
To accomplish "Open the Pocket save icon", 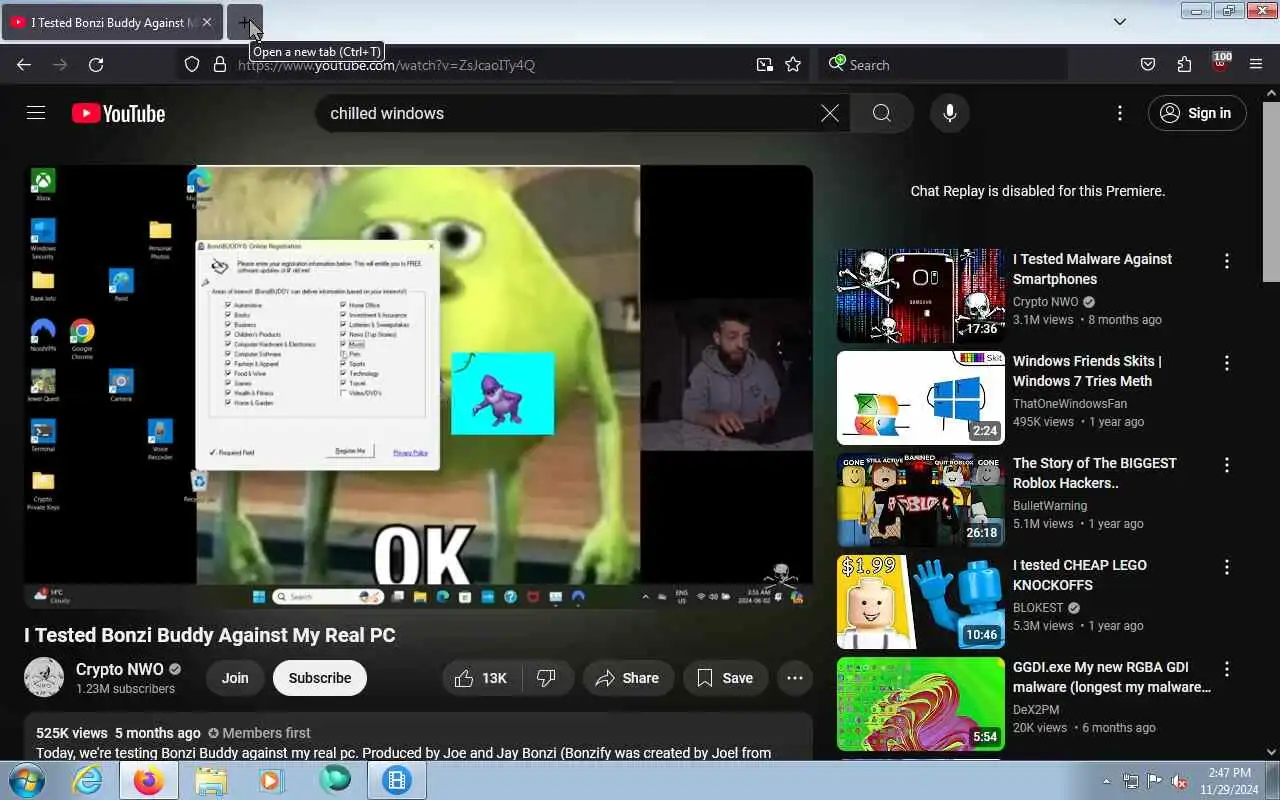I will [x=1148, y=65].
